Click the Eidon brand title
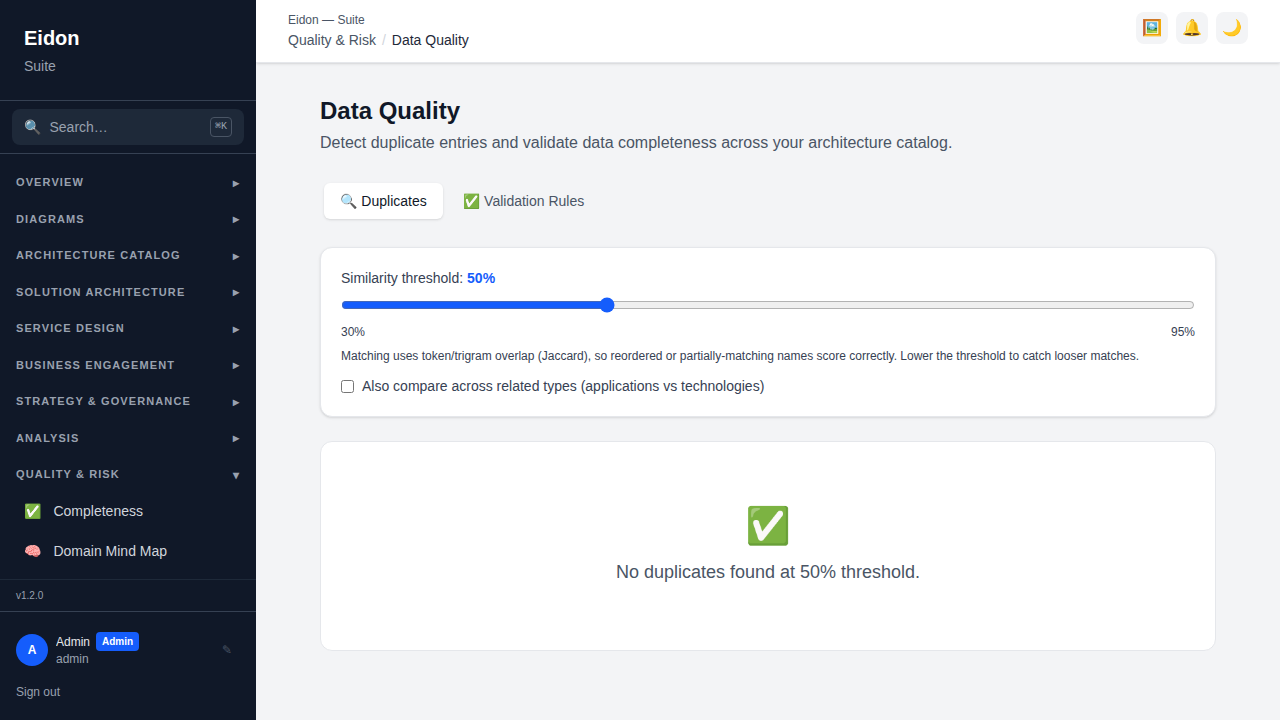Viewport: 1280px width, 720px height. coord(52,38)
